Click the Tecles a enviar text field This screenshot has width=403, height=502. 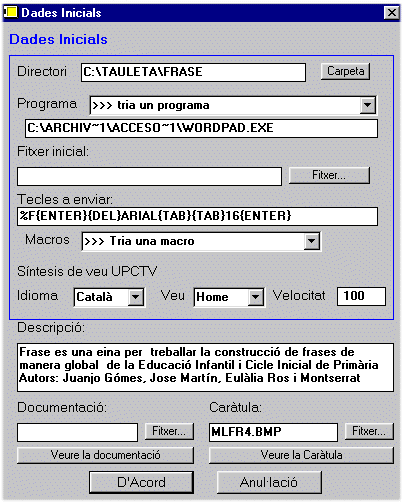(197, 216)
